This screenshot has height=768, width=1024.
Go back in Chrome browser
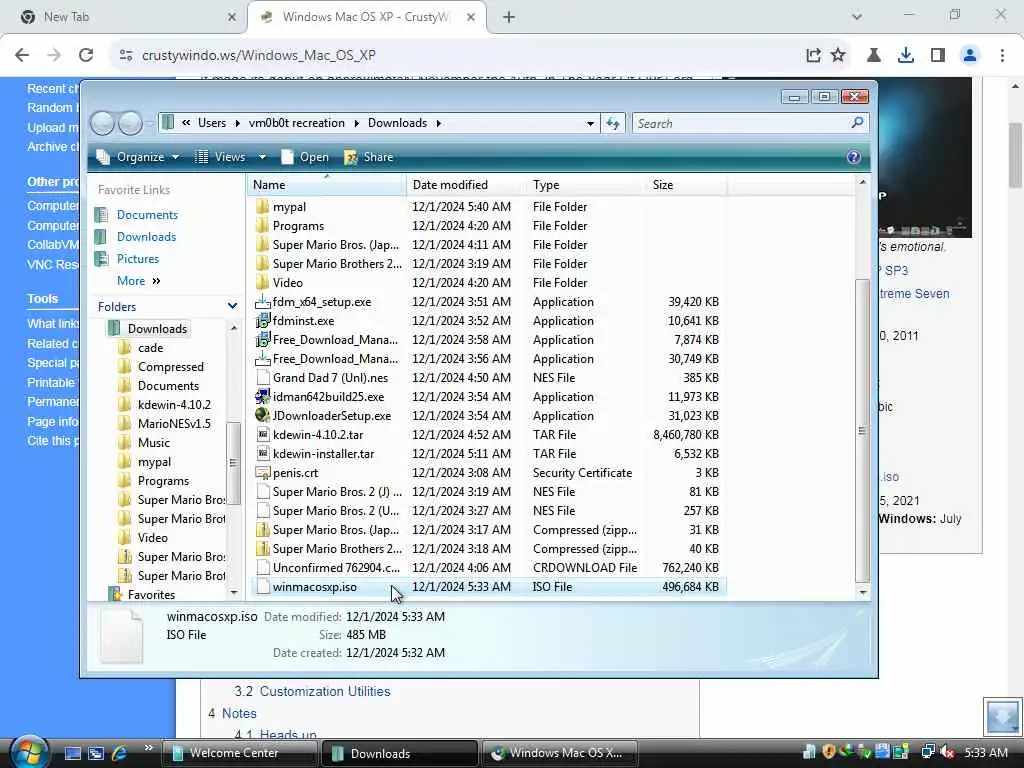(22, 55)
